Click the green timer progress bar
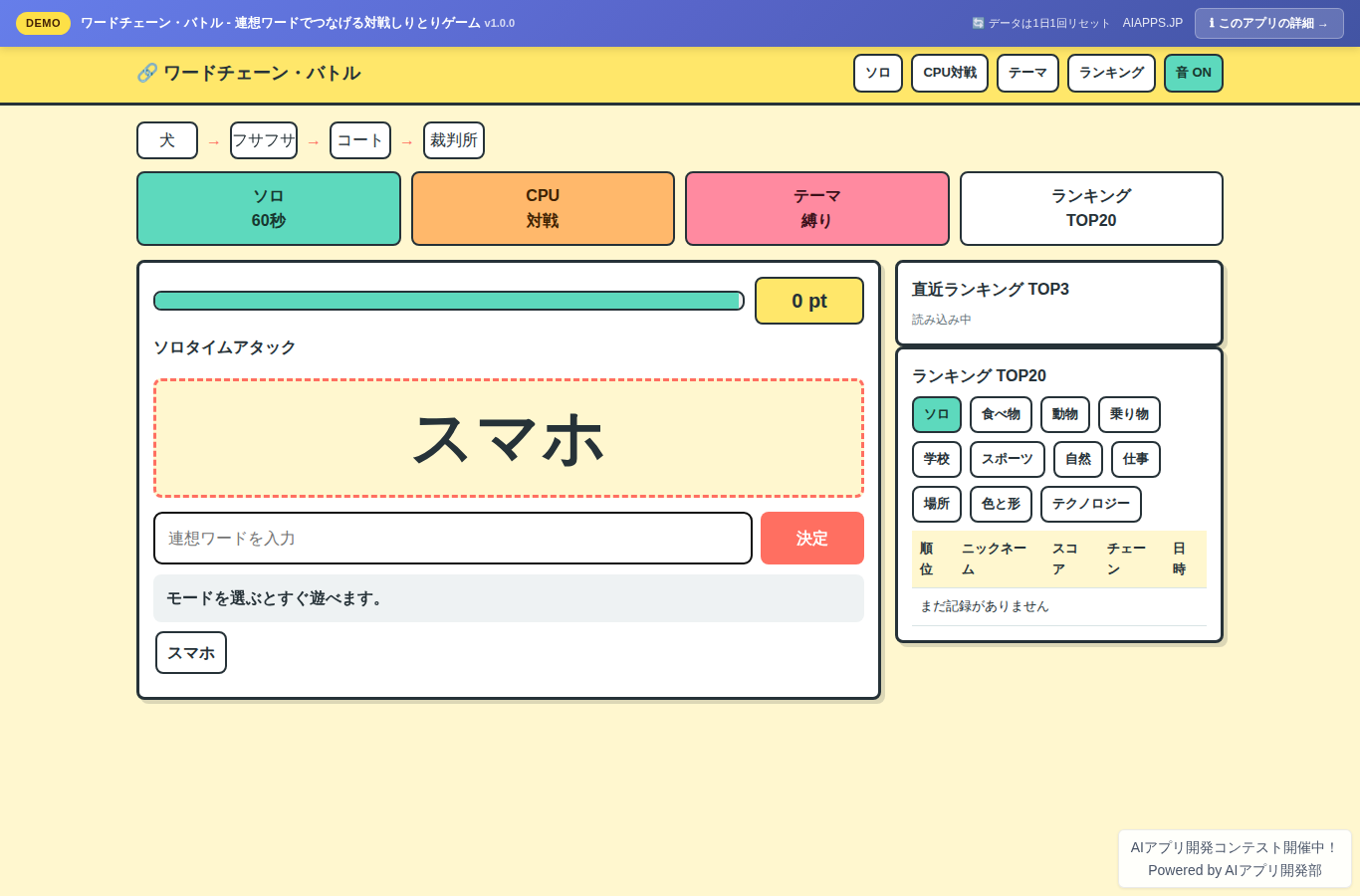 pyautogui.click(x=449, y=301)
